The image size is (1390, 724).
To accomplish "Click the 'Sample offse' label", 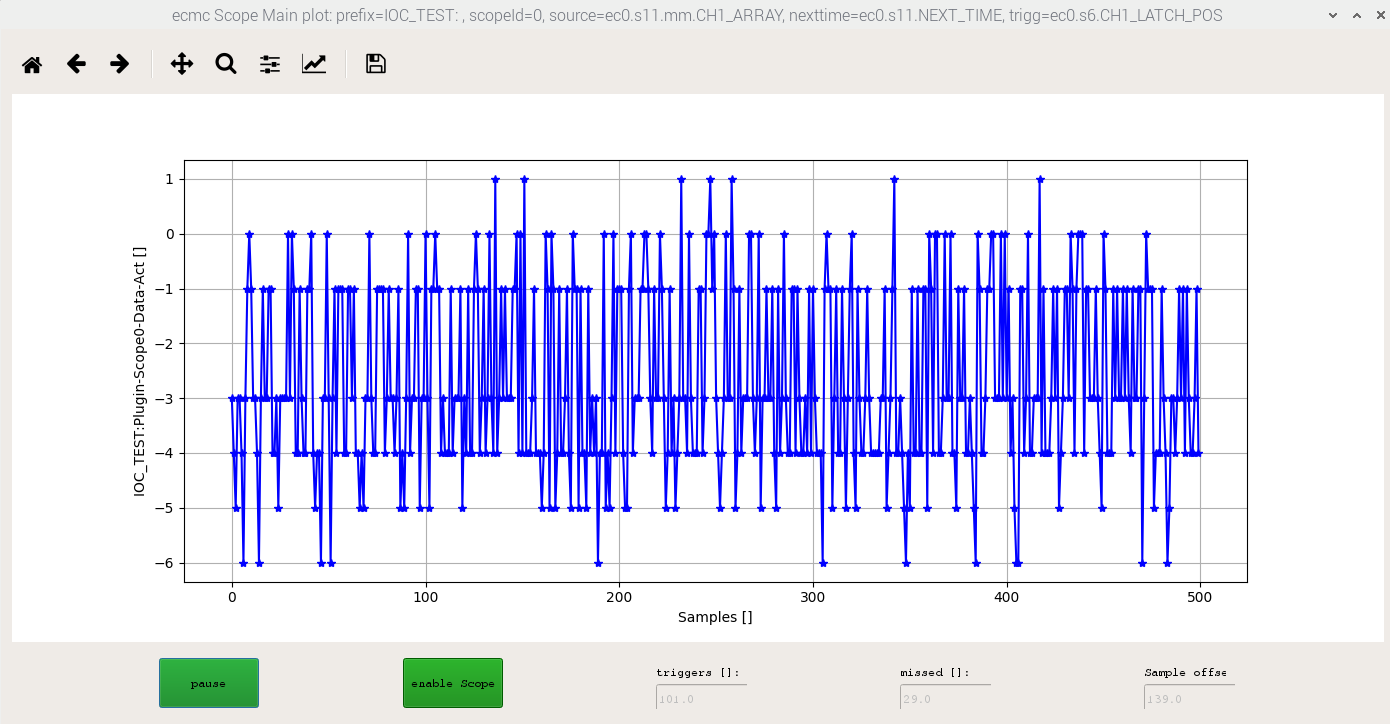I will [x=1185, y=673].
